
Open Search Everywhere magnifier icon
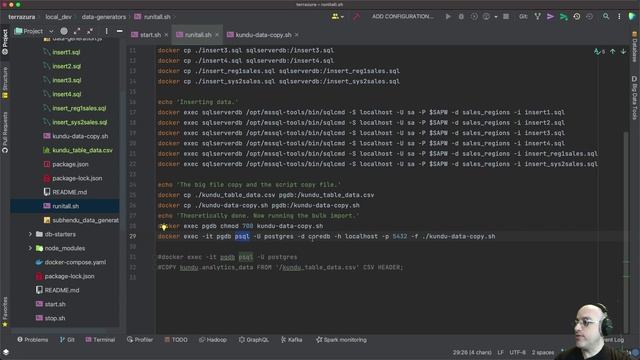coord(606,17)
